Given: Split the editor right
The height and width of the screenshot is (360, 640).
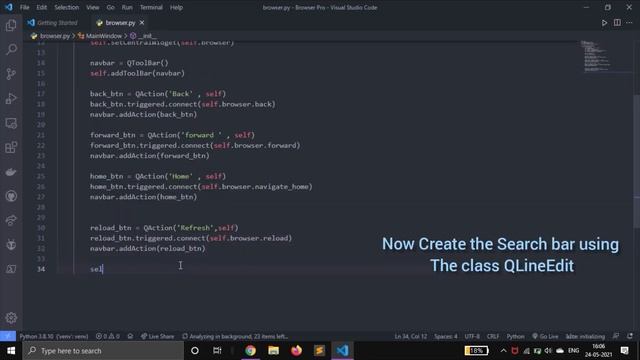Looking at the screenshot, I should coord(617,23).
